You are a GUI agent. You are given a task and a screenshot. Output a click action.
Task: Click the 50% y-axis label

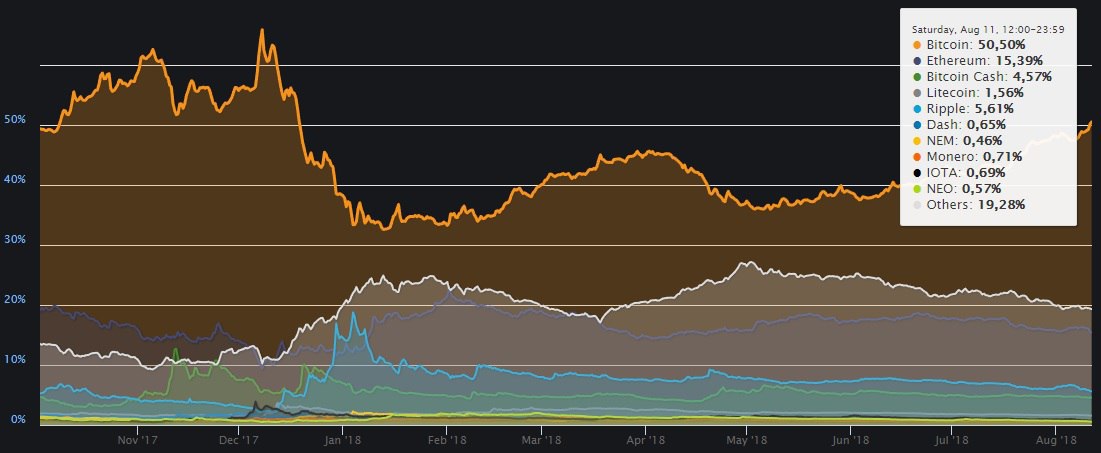[15, 120]
